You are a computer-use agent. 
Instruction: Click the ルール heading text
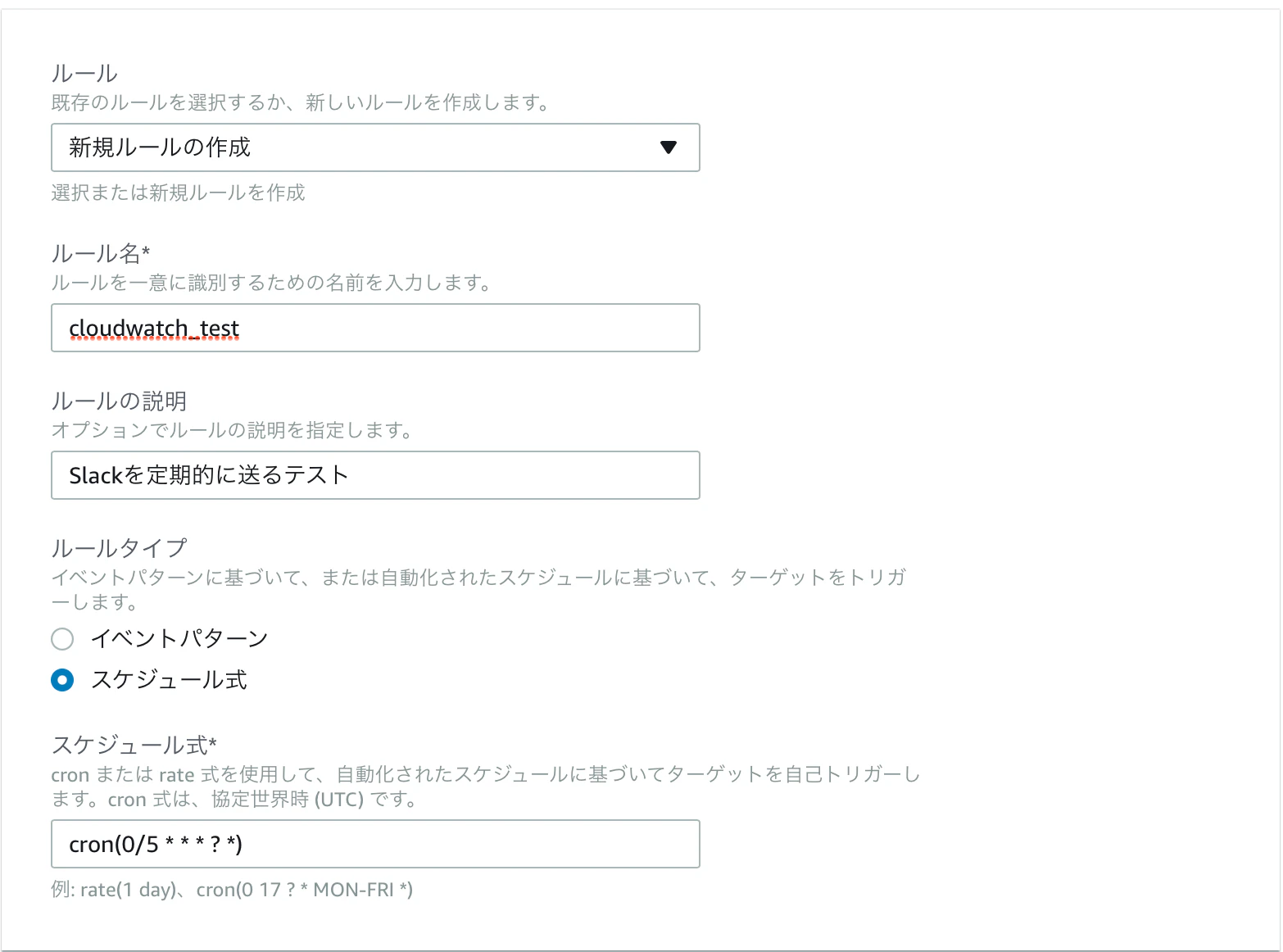pos(84,73)
